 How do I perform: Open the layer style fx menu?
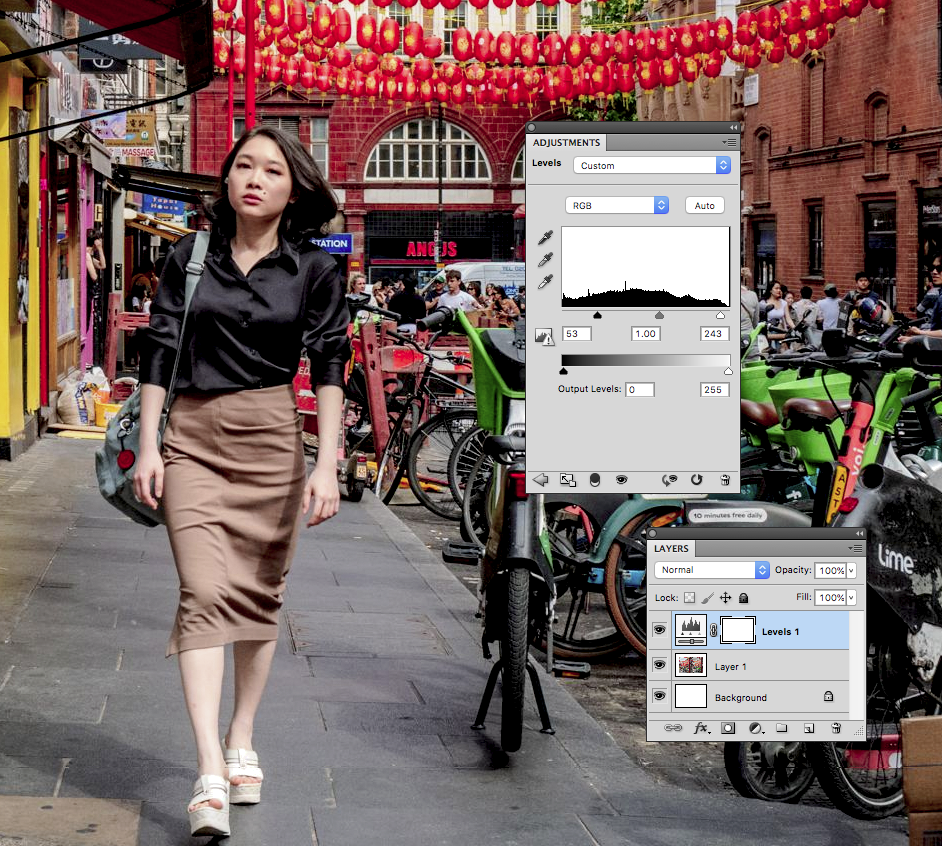701,728
